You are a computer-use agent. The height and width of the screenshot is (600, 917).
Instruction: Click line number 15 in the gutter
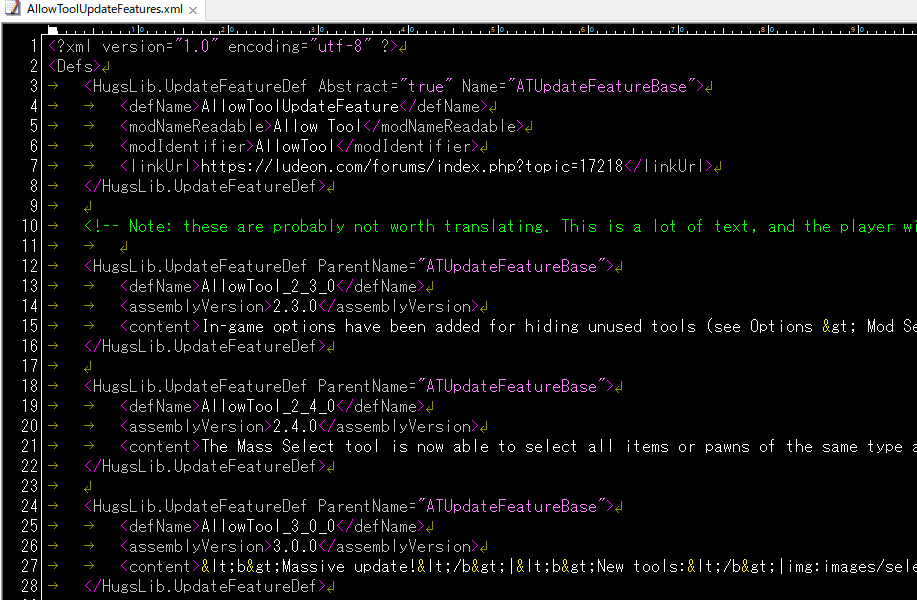[x=30, y=326]
